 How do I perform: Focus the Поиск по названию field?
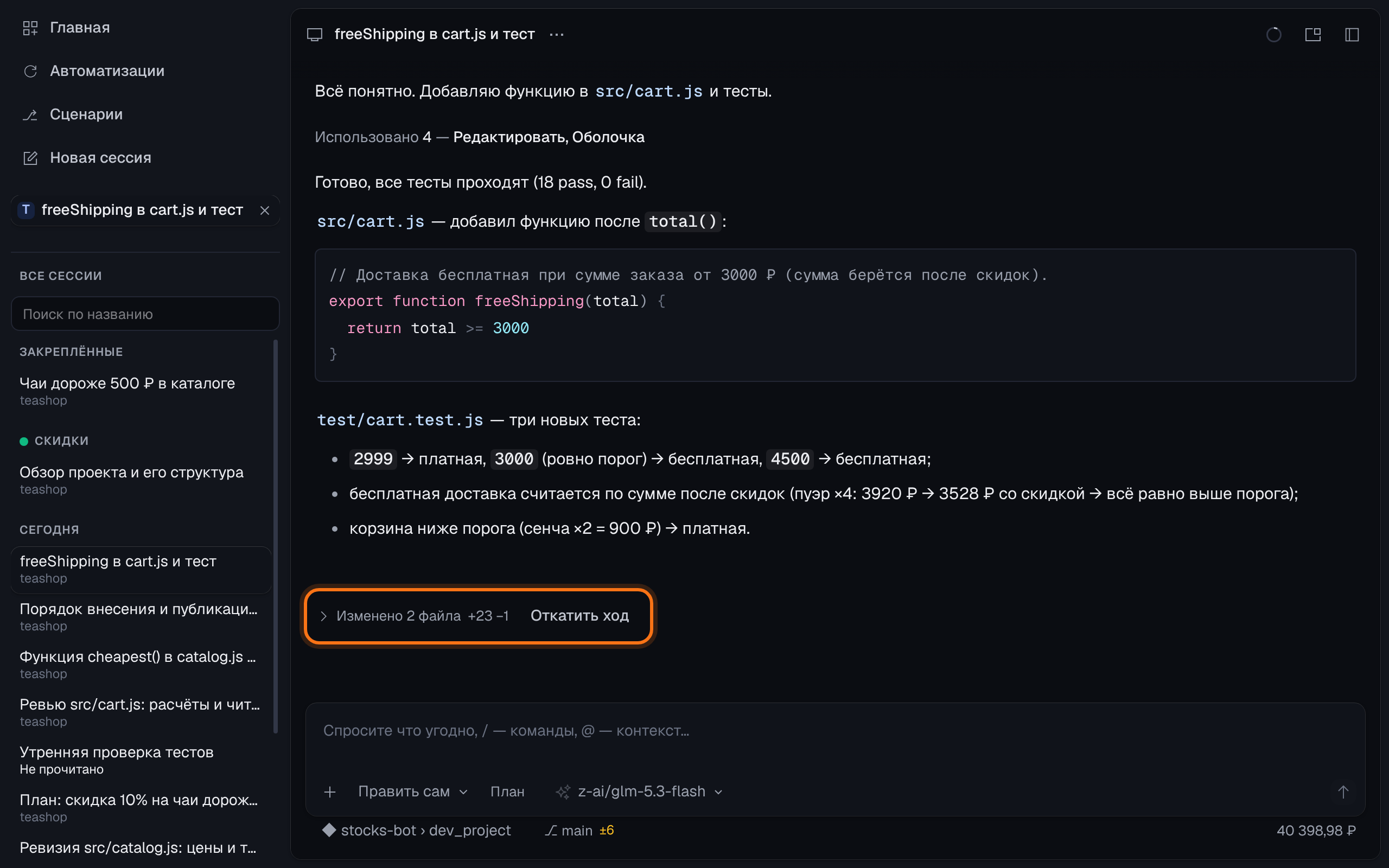click(145, 314)
